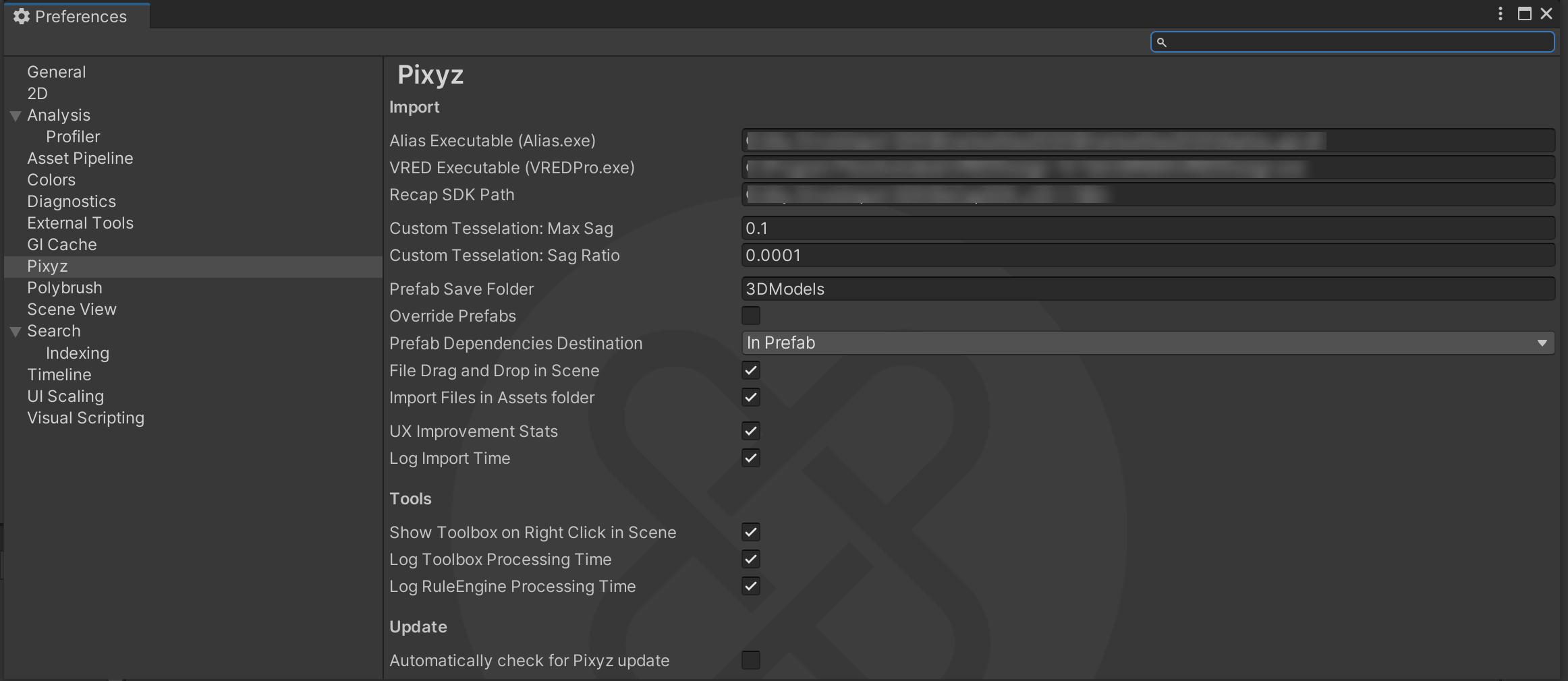
Task: Open Visual Scripting settings
Action: 86,418
